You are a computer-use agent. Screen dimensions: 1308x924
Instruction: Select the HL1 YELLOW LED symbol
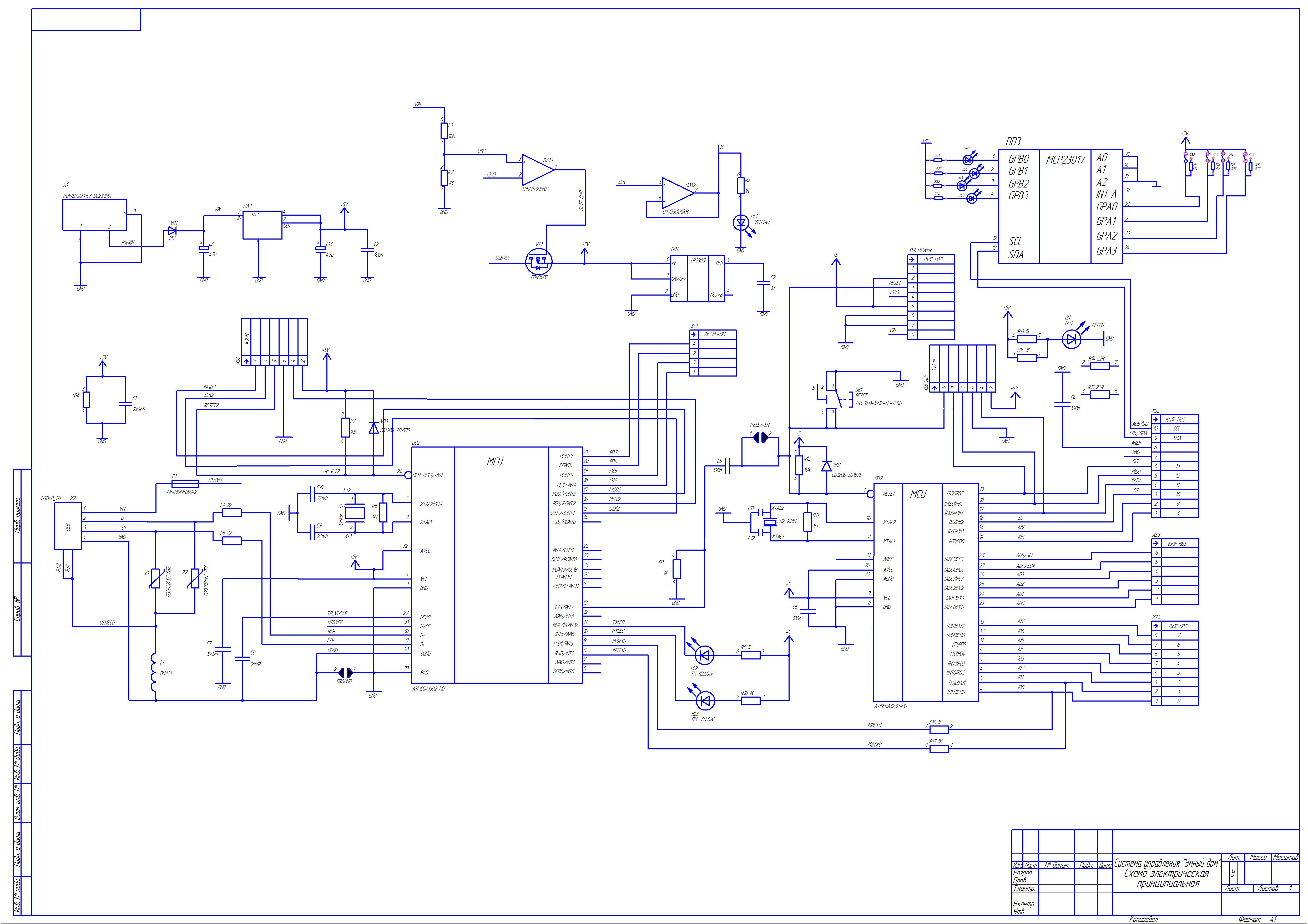coord(741,222)
